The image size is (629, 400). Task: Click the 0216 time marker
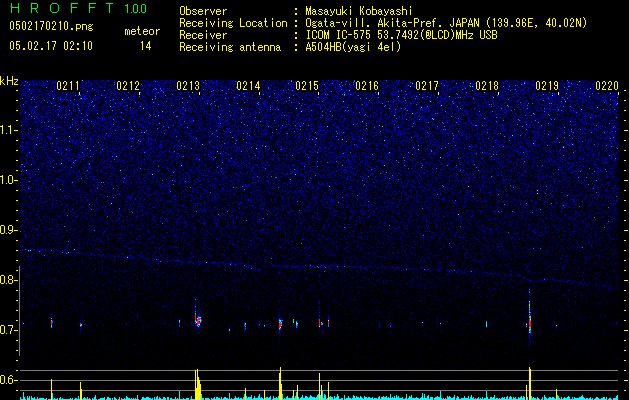point(367,86)
